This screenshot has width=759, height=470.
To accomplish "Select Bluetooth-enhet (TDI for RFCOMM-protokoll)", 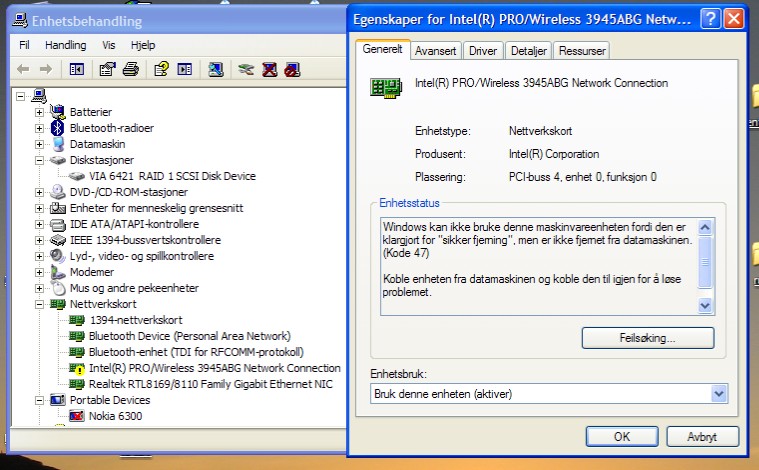I will point(197,352).
